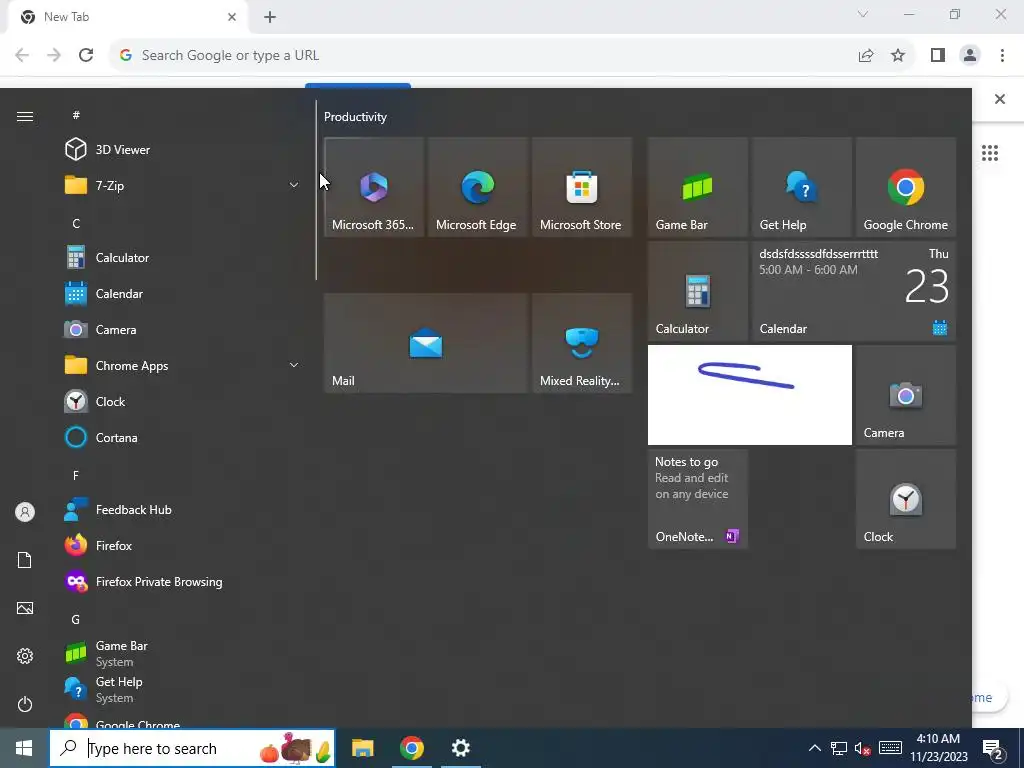Image resolution: width=1024 pixels, height=768 pixels.
Task: Bookmark this tab with the star icon
Action: click(x=898, y=56)
